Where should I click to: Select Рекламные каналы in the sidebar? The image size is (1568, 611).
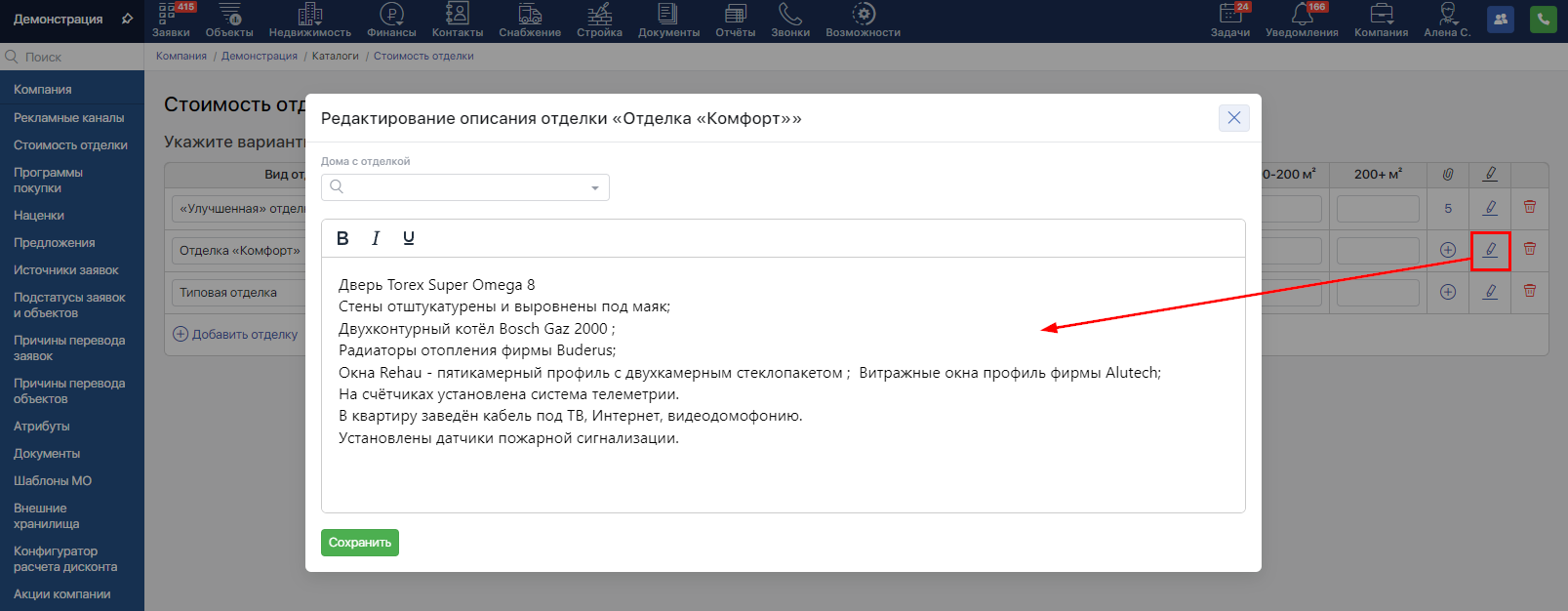coord(69,117)
